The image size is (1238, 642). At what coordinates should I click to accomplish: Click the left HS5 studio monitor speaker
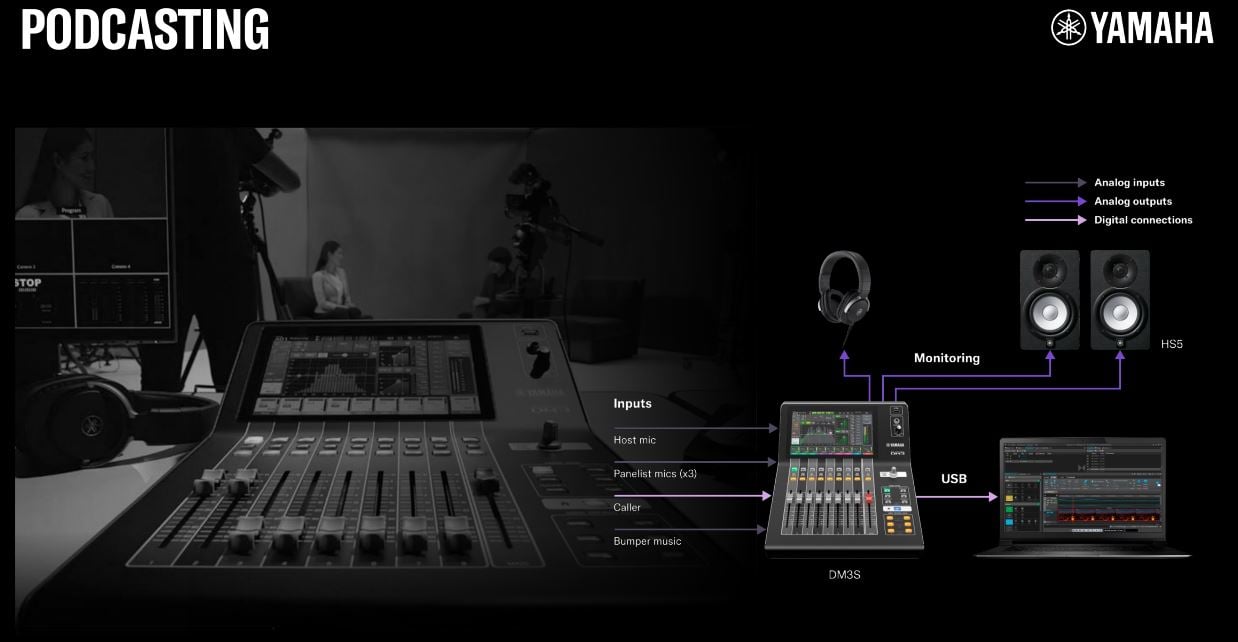[1050, 300]
